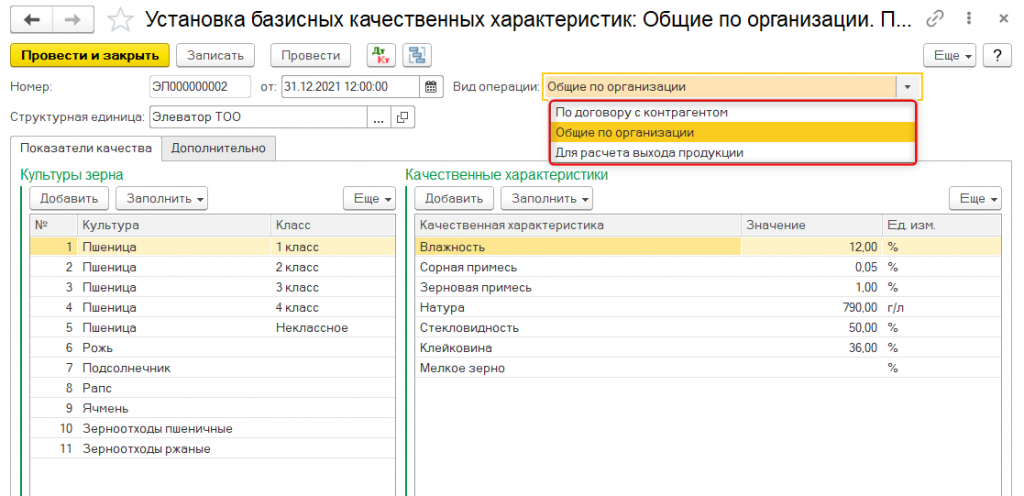Screen dimensions: 1024x496
Task: Show document postings via Дт/Кт icon
Action: 380,56
